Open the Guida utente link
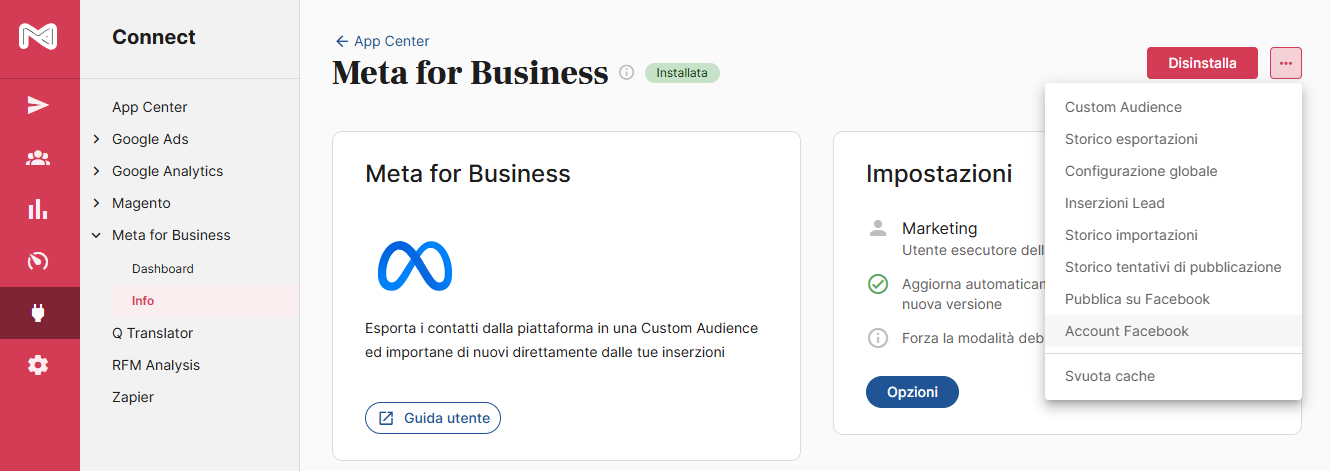Screen dimensions: 1331x471 (433, 418)
